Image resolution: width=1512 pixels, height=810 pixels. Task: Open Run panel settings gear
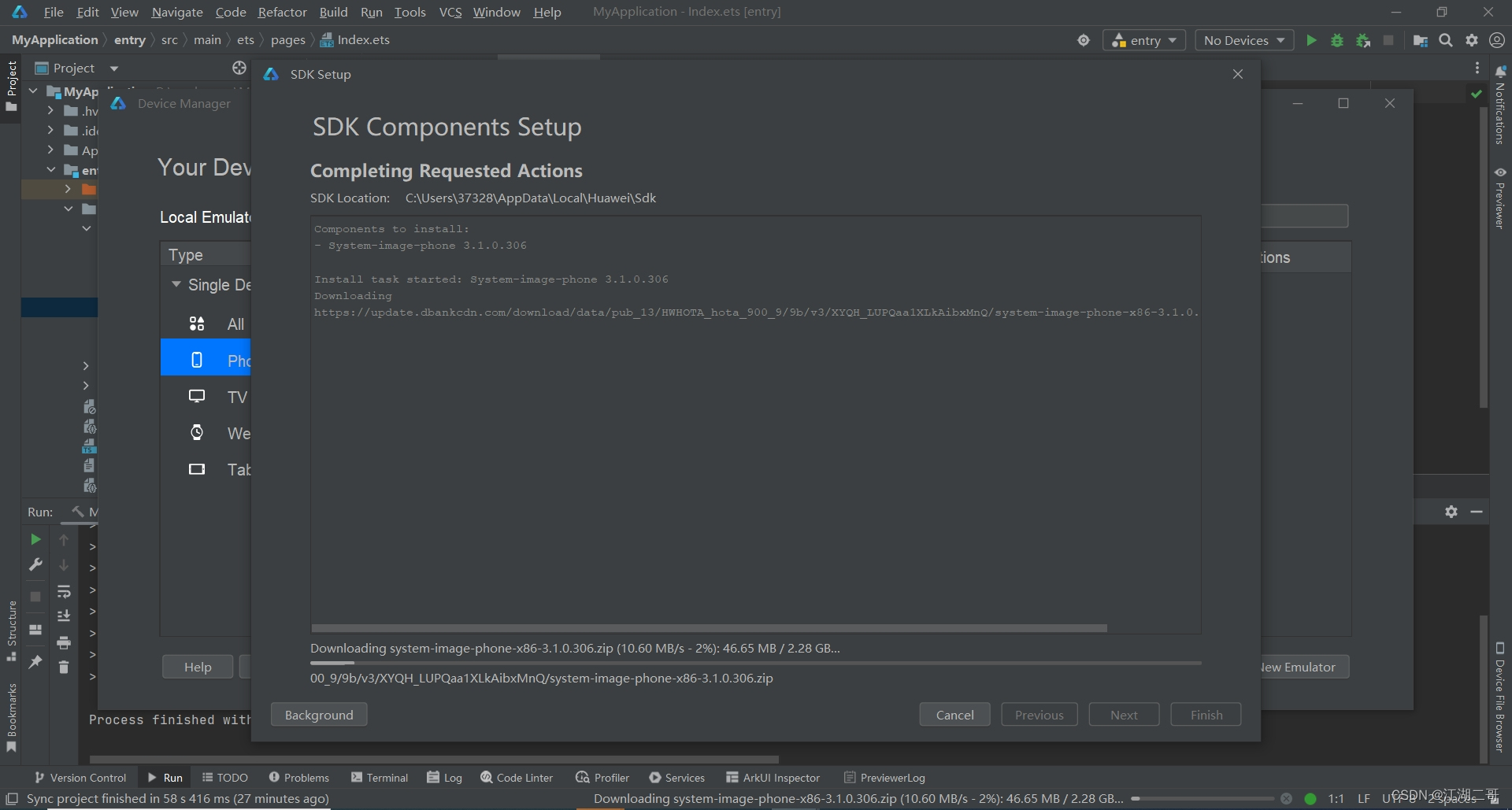(1451, 512)
